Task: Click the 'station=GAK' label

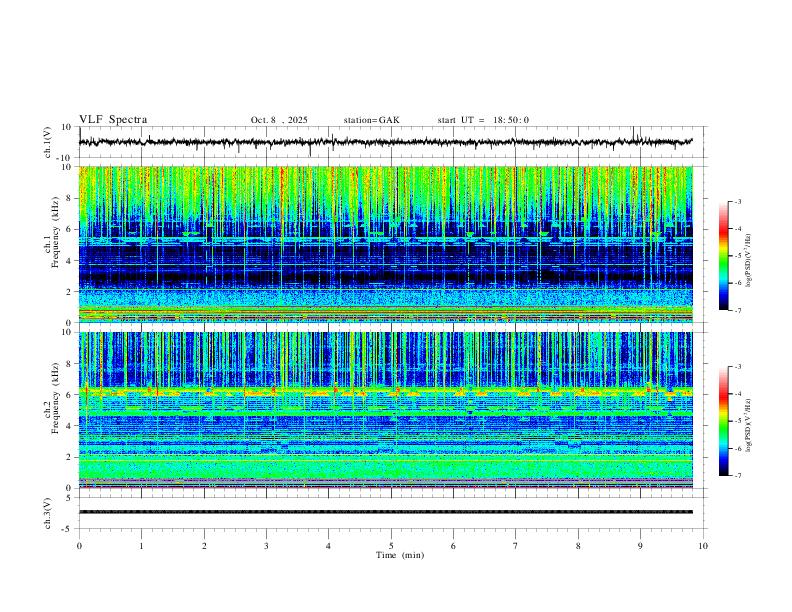Action: coord(371,120)
